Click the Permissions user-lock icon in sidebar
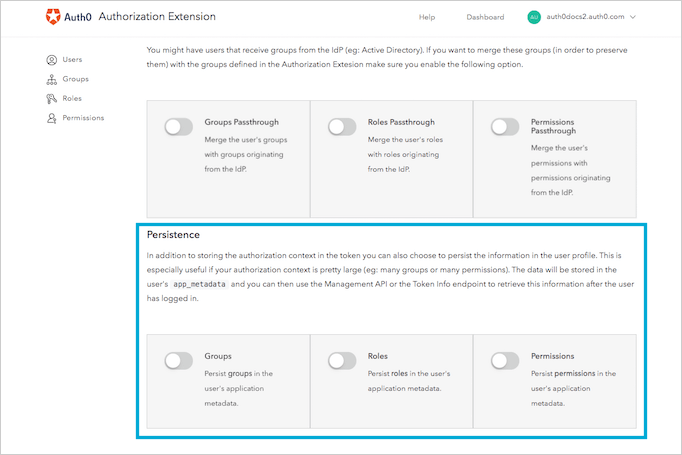 click(52, 118)
